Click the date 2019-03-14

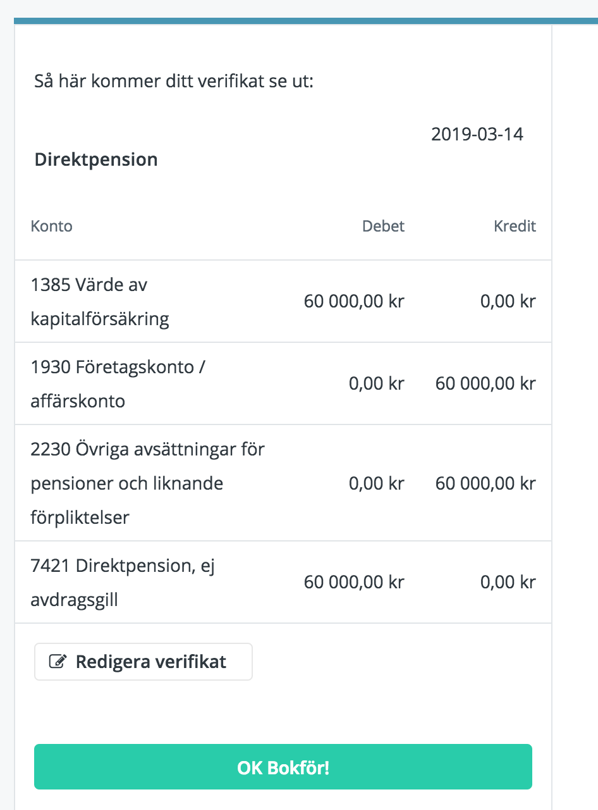(477, 134)
